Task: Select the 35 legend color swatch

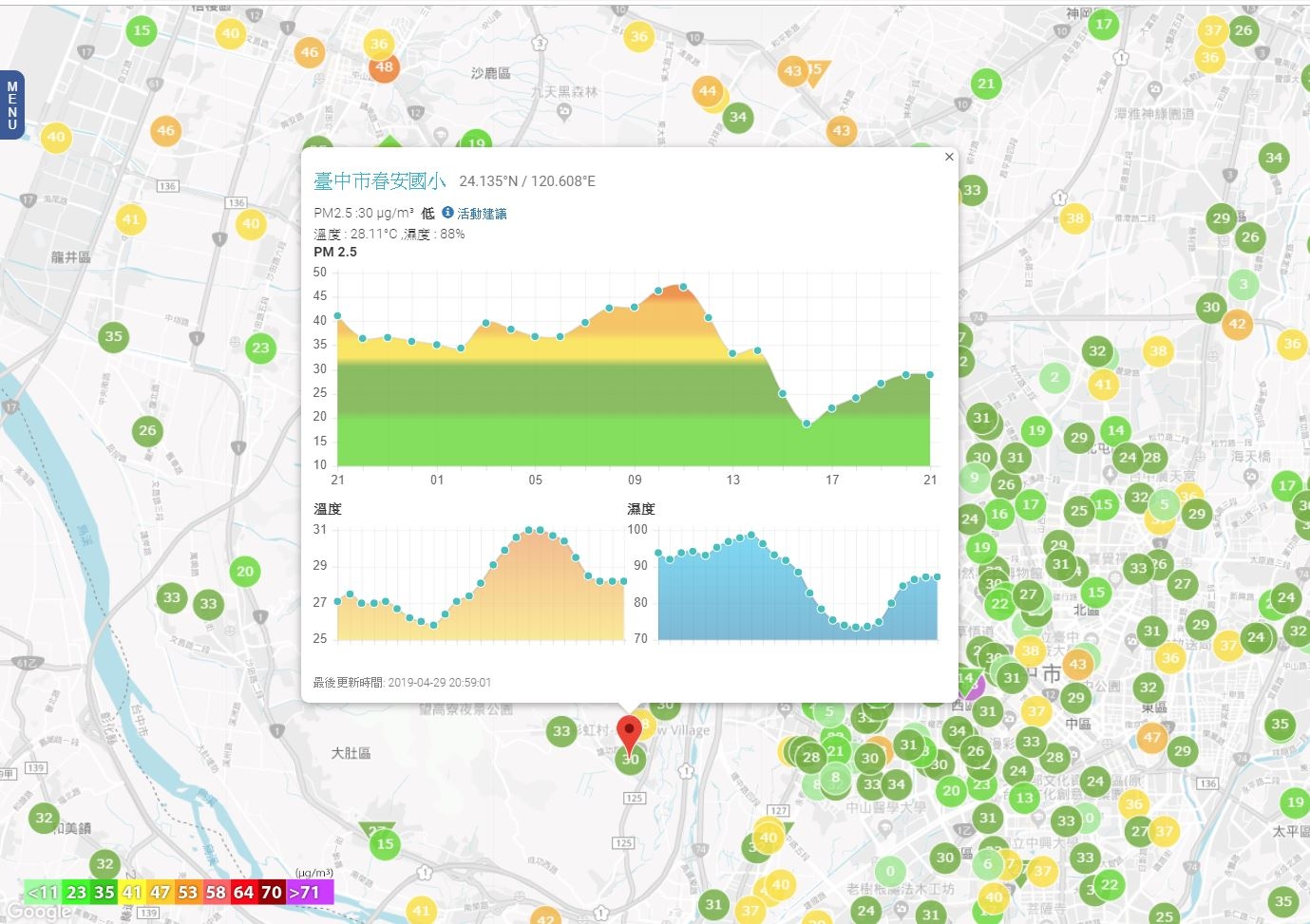Action: 104,893
